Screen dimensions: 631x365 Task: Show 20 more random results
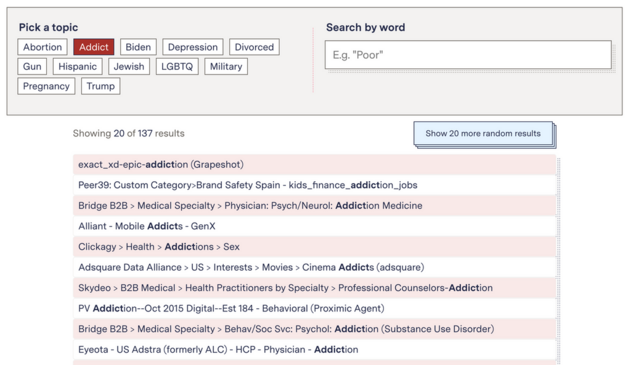point(483,133)
